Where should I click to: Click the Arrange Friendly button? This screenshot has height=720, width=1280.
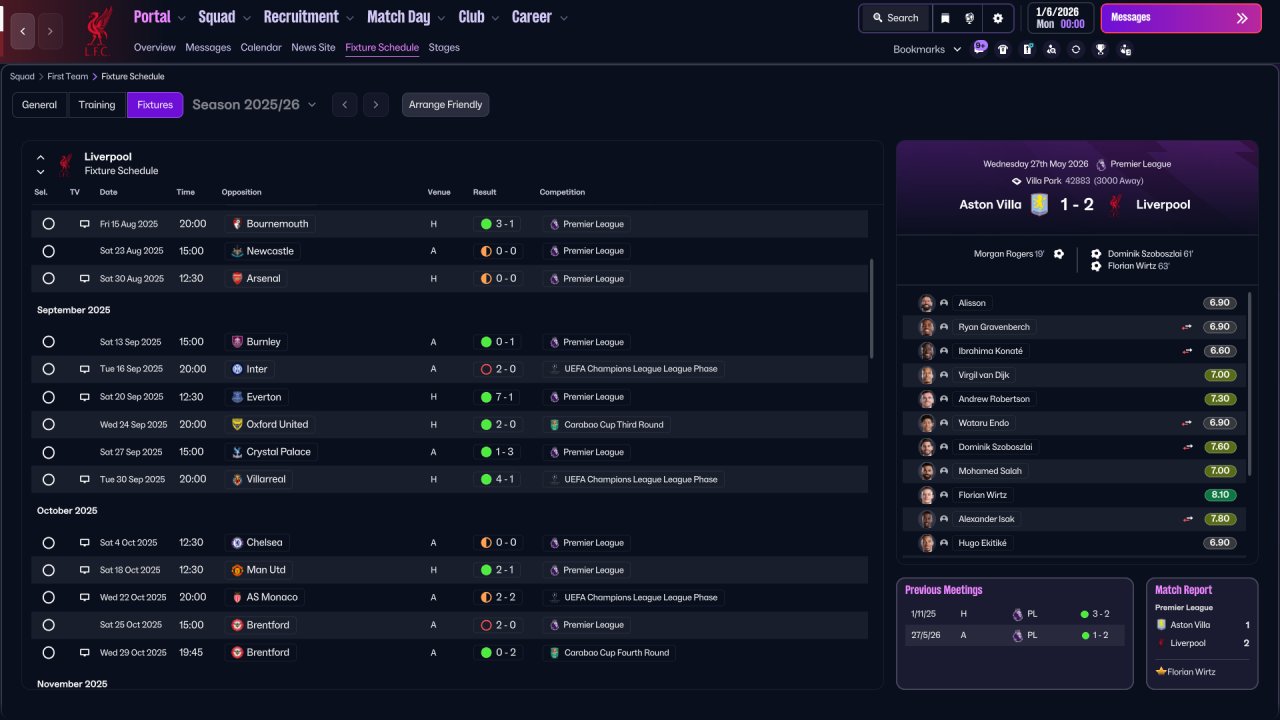pyautogui.click(x=445, y=105)
